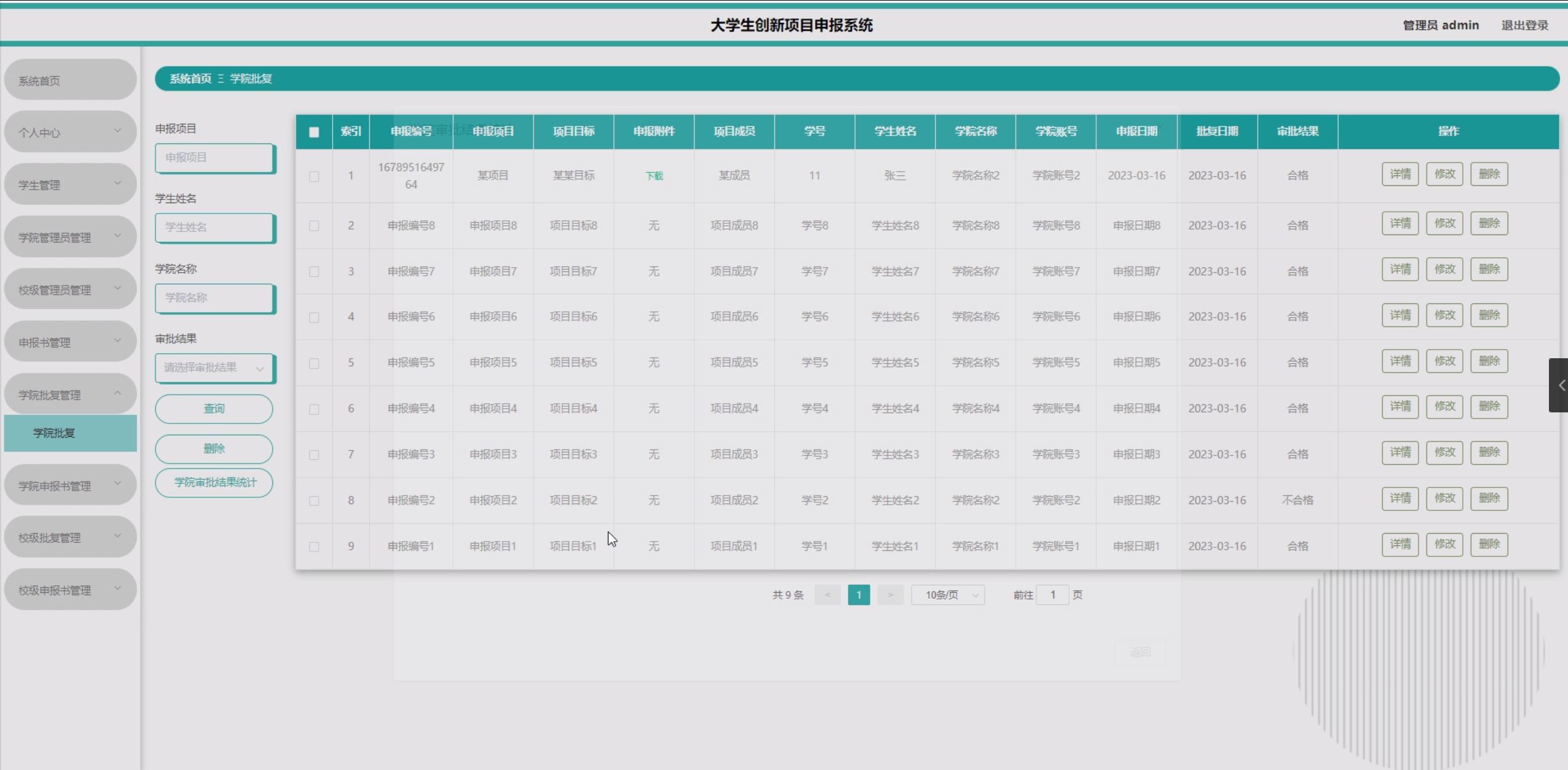The width and height of the screenshot is (1568, 770).
Task: Select the 学院批复 submenu item
Action: tap(70, 433)
